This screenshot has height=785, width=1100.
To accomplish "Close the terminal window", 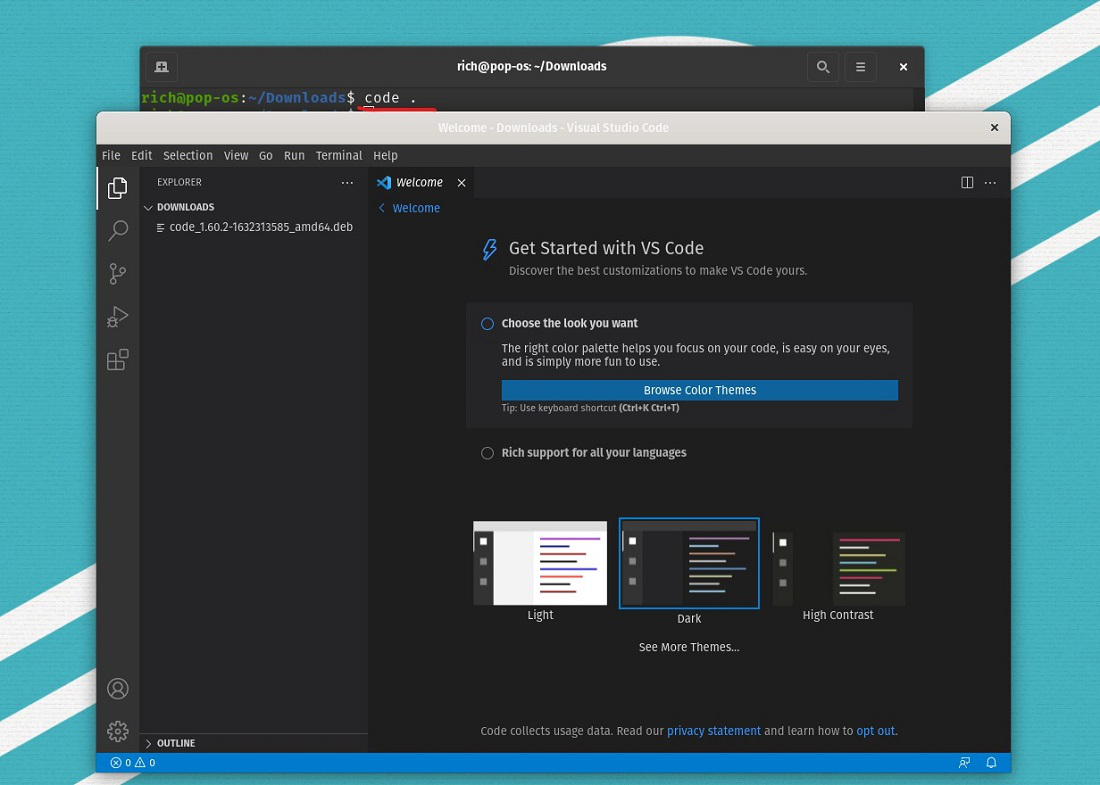I will tap(904, 67).
